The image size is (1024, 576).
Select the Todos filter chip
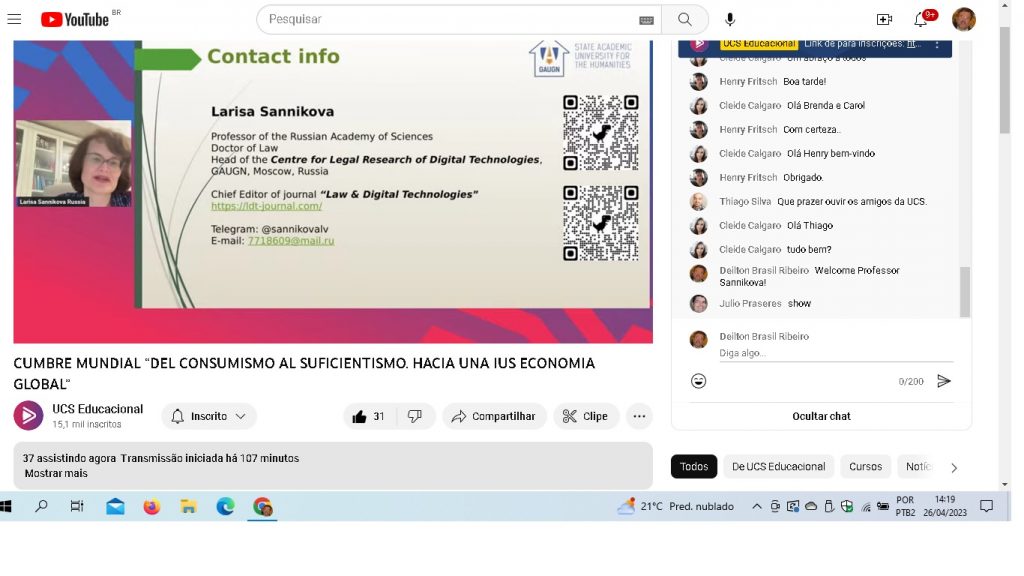point(694,466)
